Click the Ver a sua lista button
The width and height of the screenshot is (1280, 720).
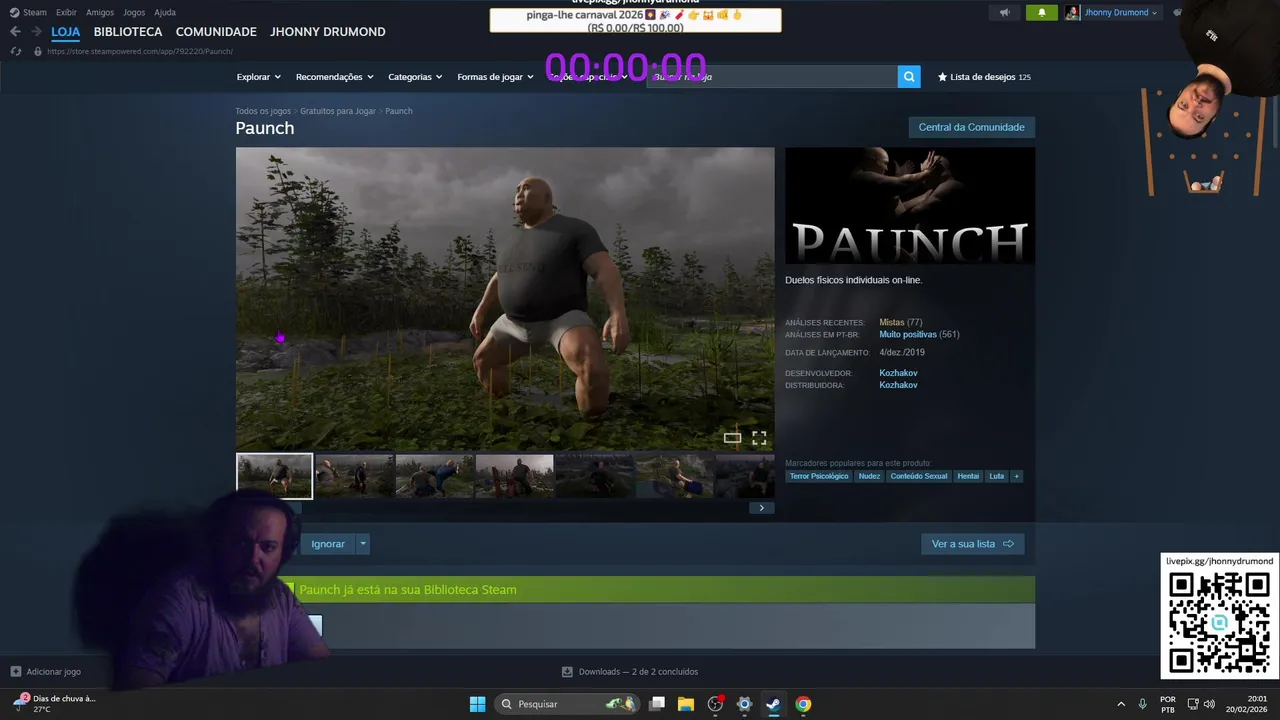972,544
